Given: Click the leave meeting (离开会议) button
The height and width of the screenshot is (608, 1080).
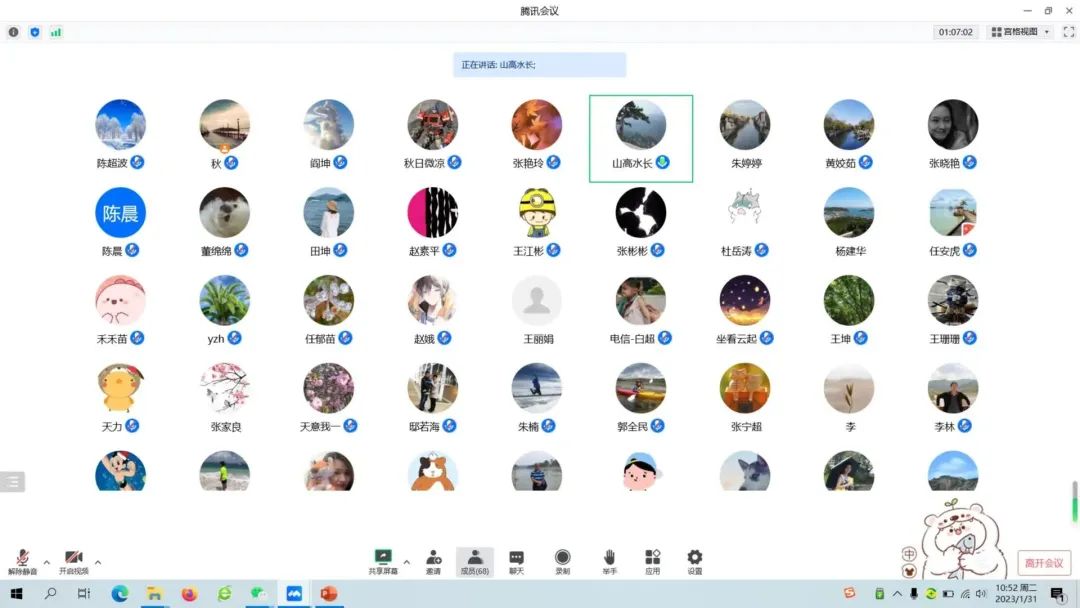Looking at the screenshot, I should (1044, 563).
